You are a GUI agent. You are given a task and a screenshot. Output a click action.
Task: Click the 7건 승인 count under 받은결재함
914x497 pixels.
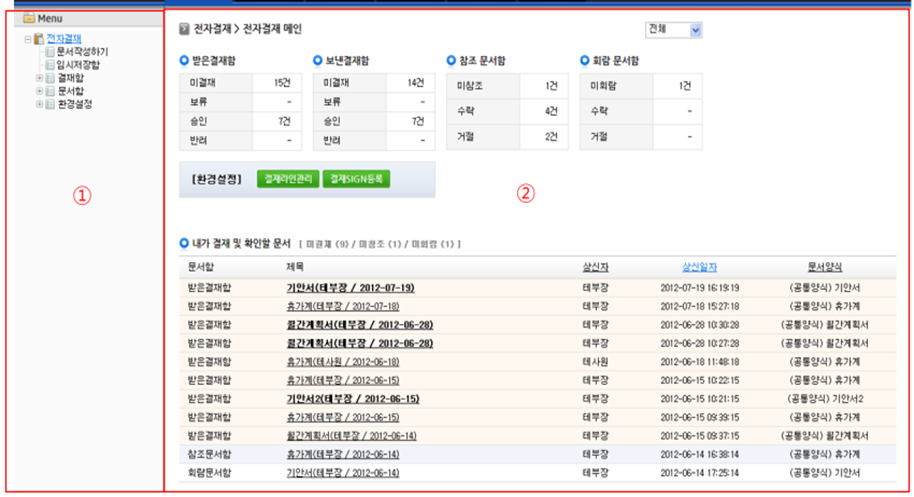click(284, 121)
